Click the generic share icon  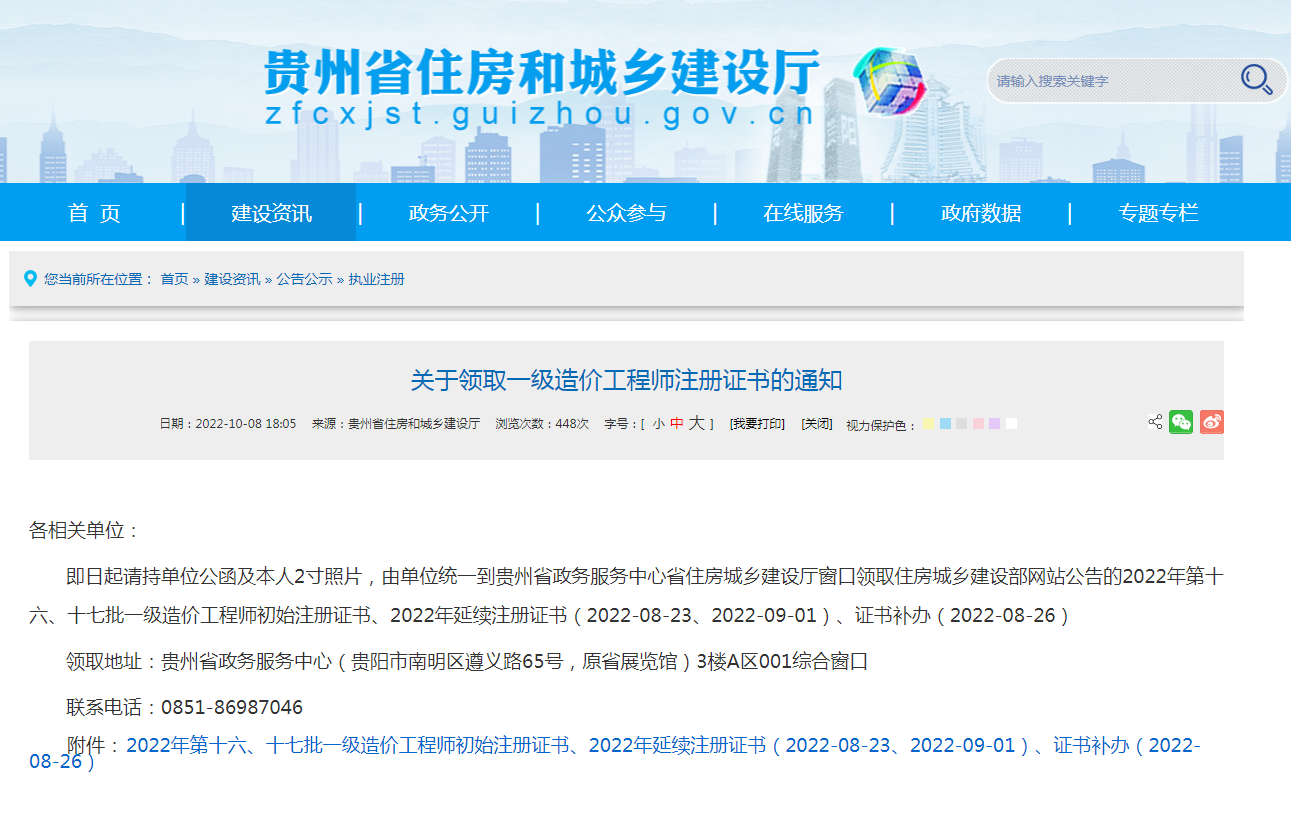click(x=1155, y=422)
